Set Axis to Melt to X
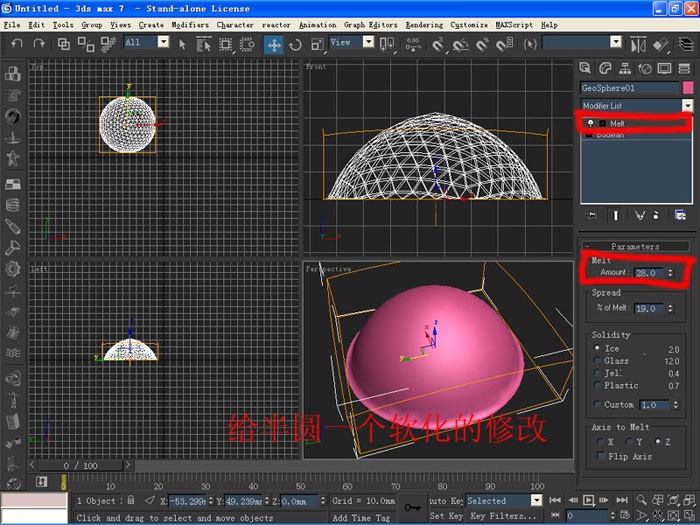This screenshot has width=700, height=525. [600, 441]
